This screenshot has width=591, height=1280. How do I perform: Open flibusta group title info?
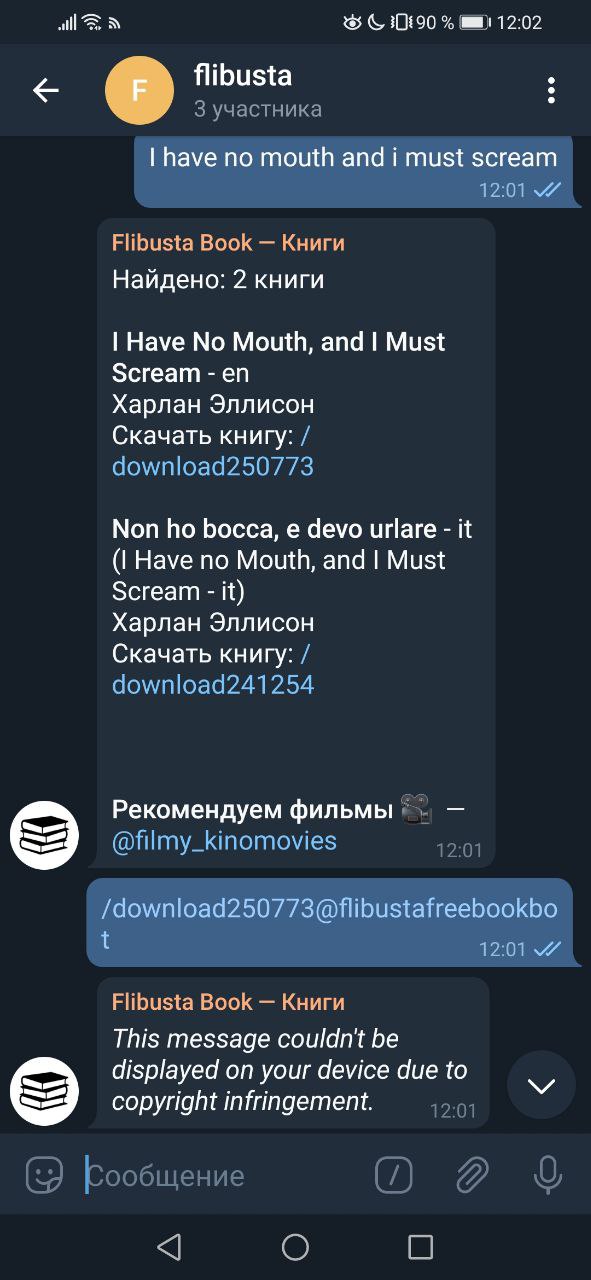pos(243,74)
